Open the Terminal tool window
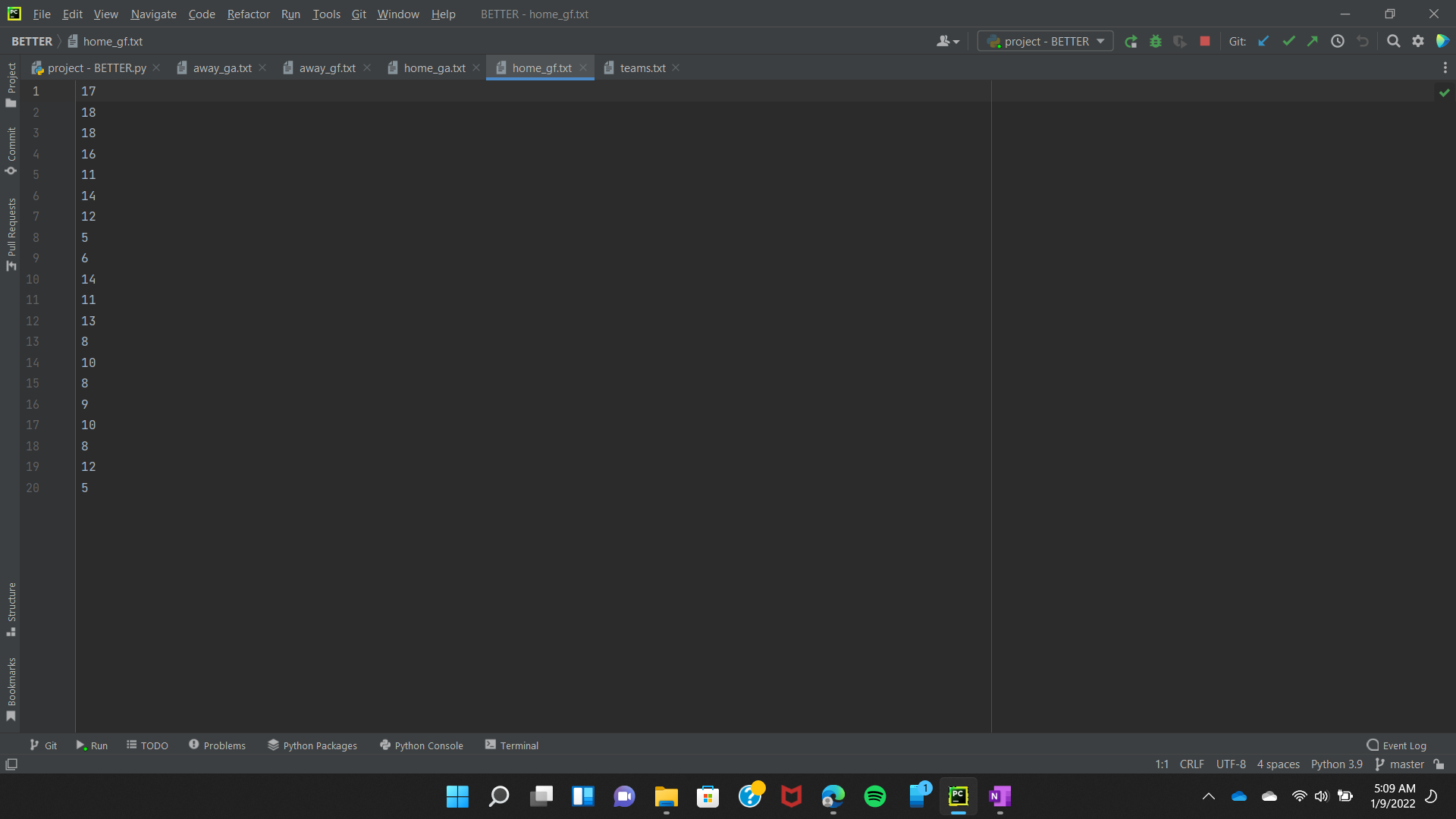Viewport: 1456px width, 819px height. (512, 745)
